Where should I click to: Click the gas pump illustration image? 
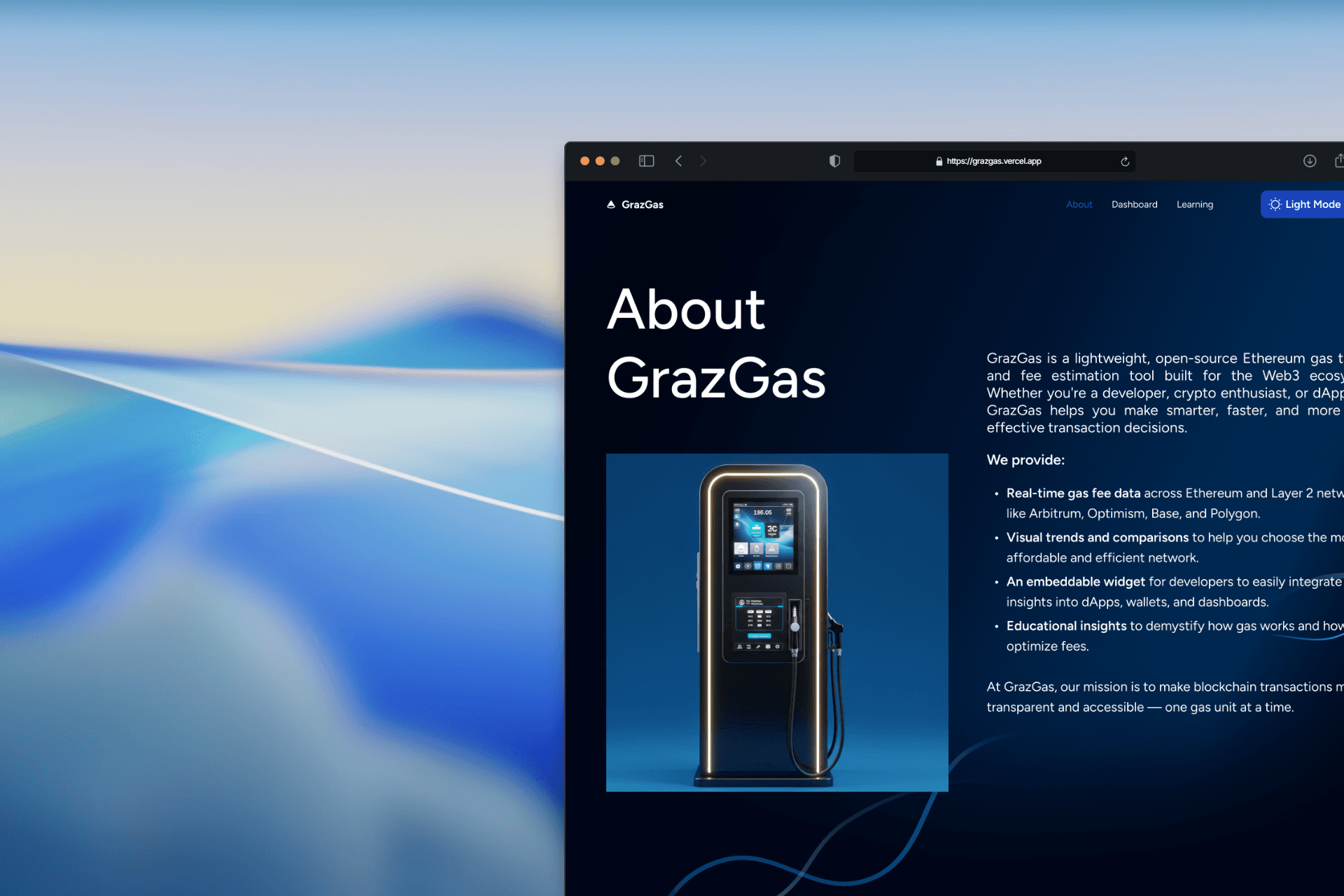click(777, 622)
